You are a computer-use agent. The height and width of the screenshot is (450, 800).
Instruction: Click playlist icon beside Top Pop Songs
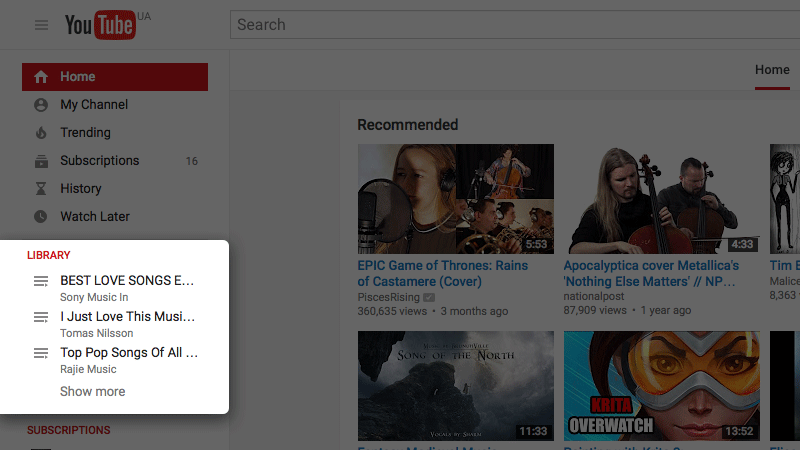pyautogui.click(x=41, y=353)
